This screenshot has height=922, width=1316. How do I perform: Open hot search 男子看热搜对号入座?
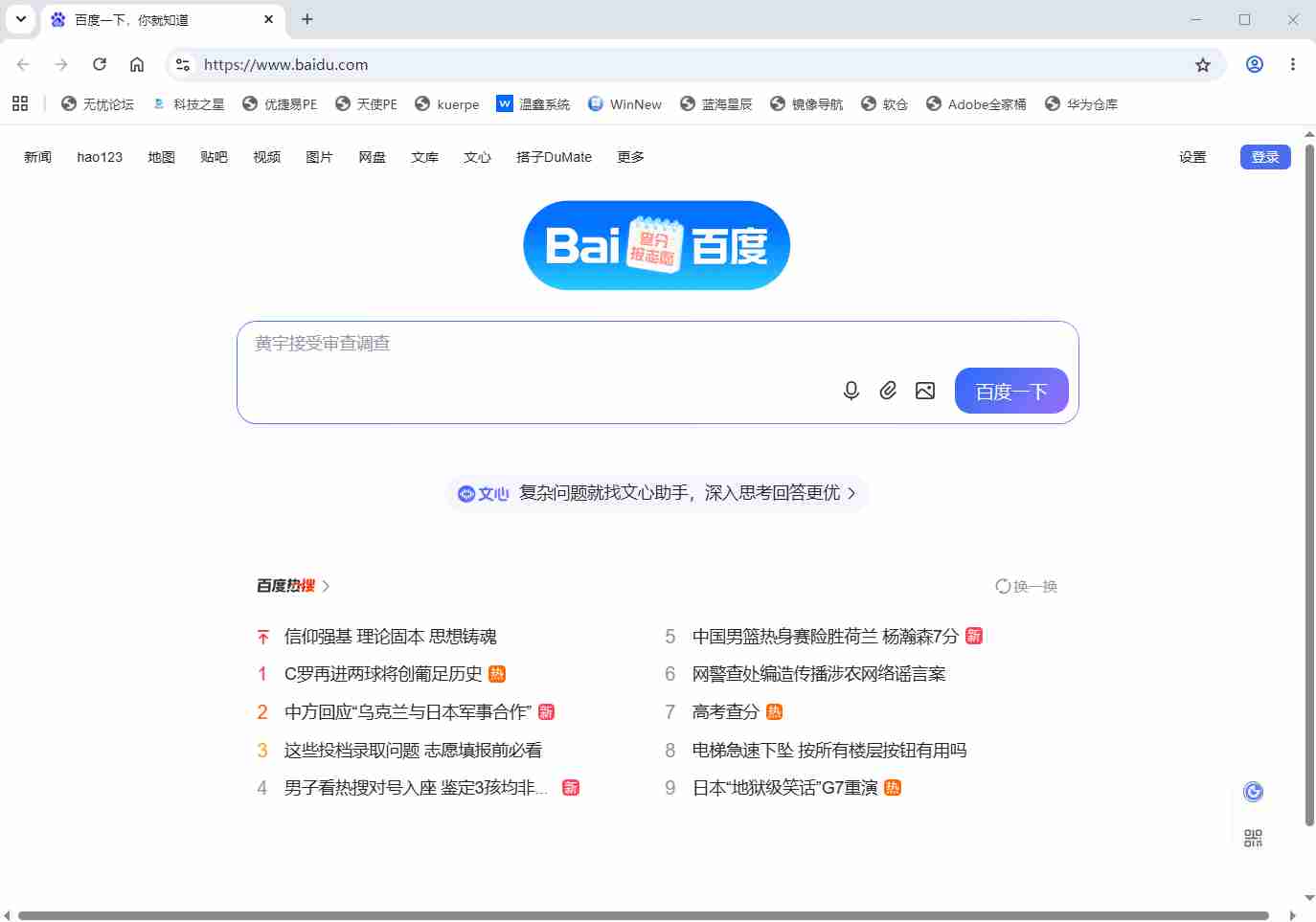coord(416,788)
